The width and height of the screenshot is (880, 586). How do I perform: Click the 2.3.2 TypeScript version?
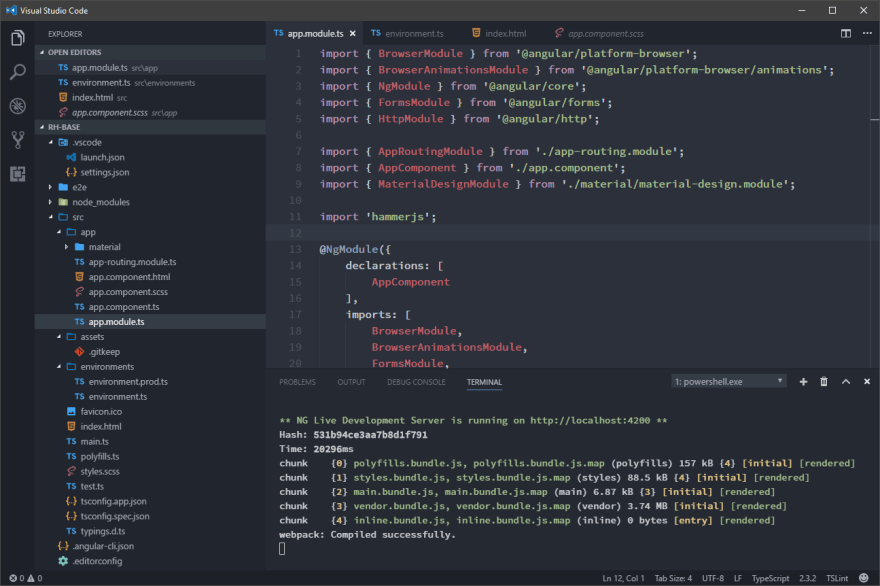(x=808, y=578)
